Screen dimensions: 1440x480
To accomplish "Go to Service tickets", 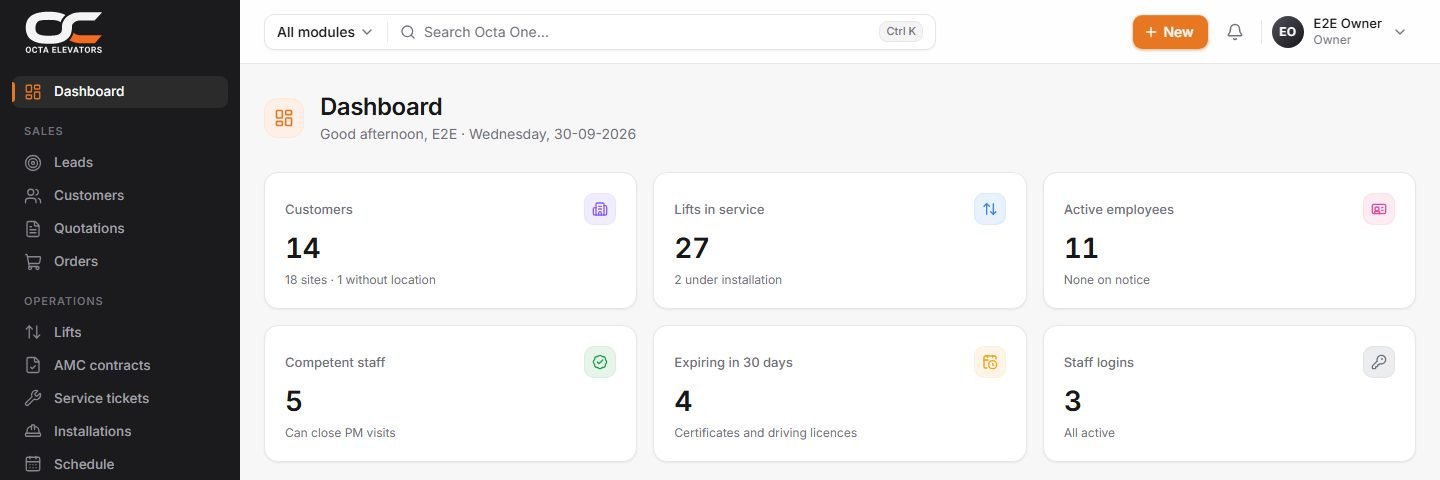I will (x=120, y=398).
